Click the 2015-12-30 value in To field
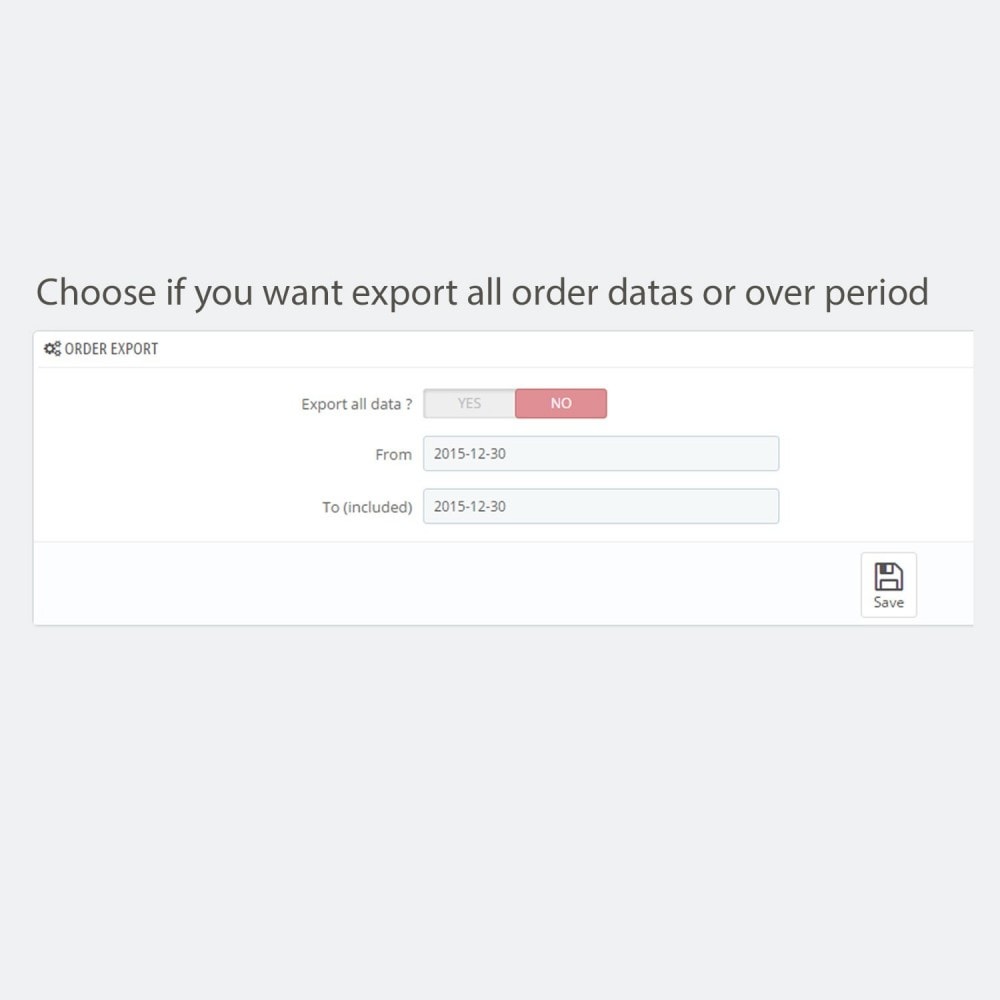 [470, 506]
